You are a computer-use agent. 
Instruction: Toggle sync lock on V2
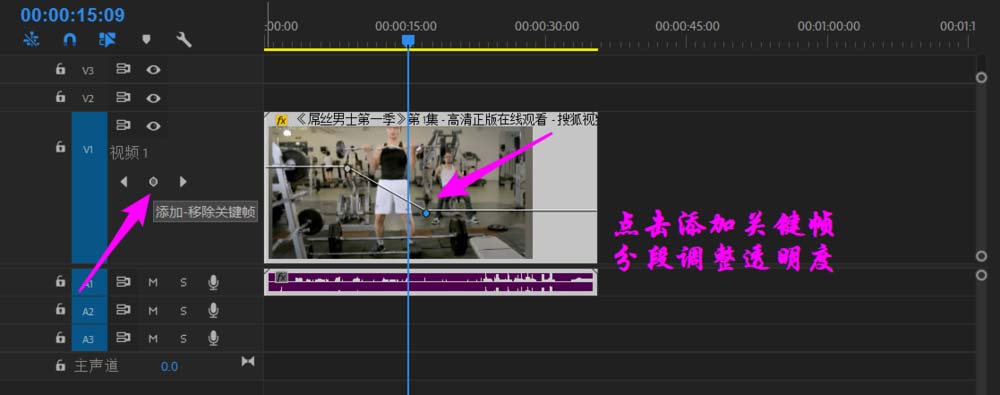coord(123,97)
